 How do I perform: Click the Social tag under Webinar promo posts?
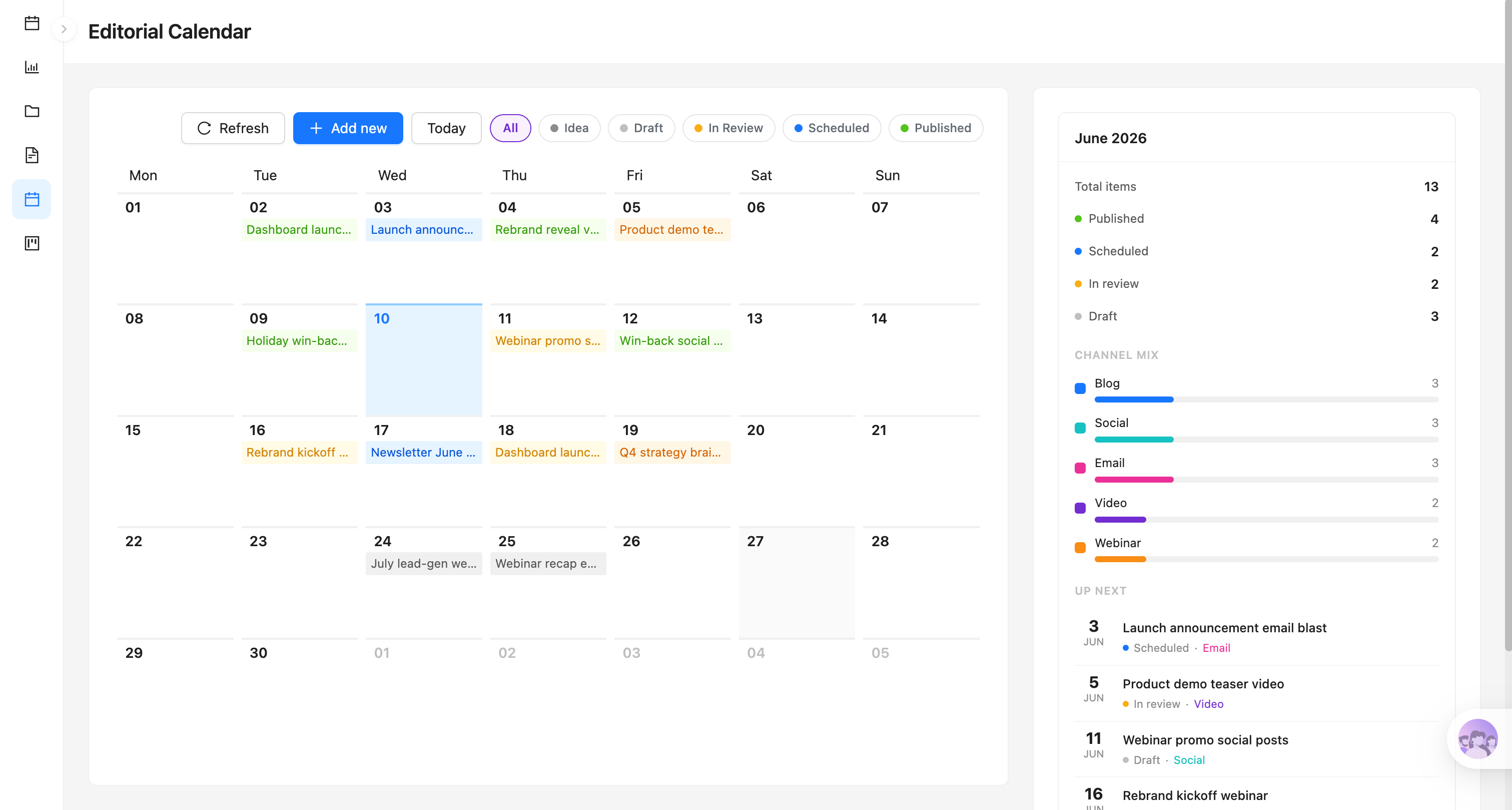pyautogui.click(x=1189, y=760)
